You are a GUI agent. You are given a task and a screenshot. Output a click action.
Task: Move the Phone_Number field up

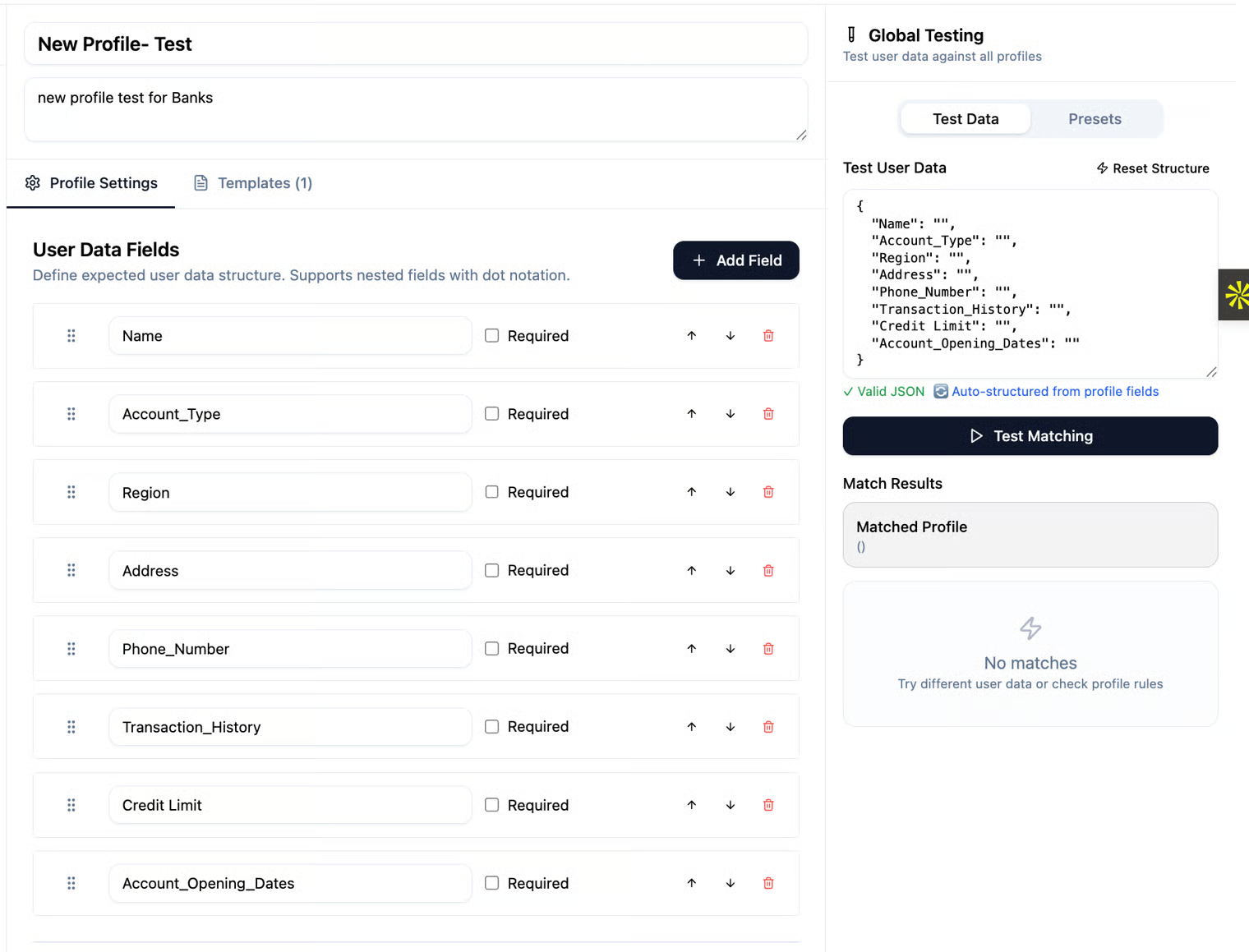tap(692, 649)
